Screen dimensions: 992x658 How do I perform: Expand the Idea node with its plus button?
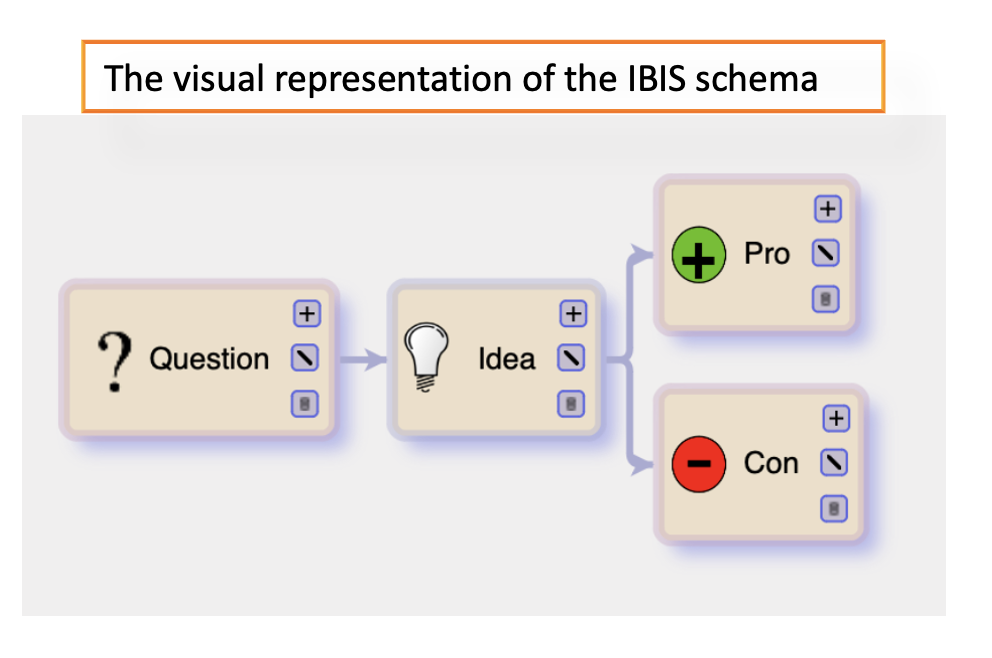pos(571,314)
